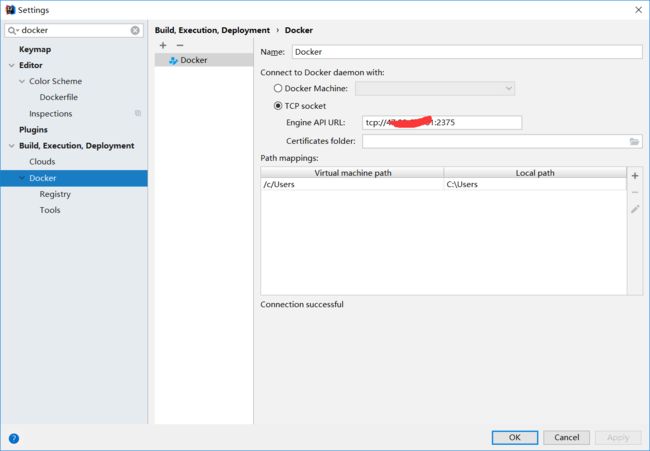Remove the selected path mapping
Screen dimensions: 650x451
[x=635, y=192]
